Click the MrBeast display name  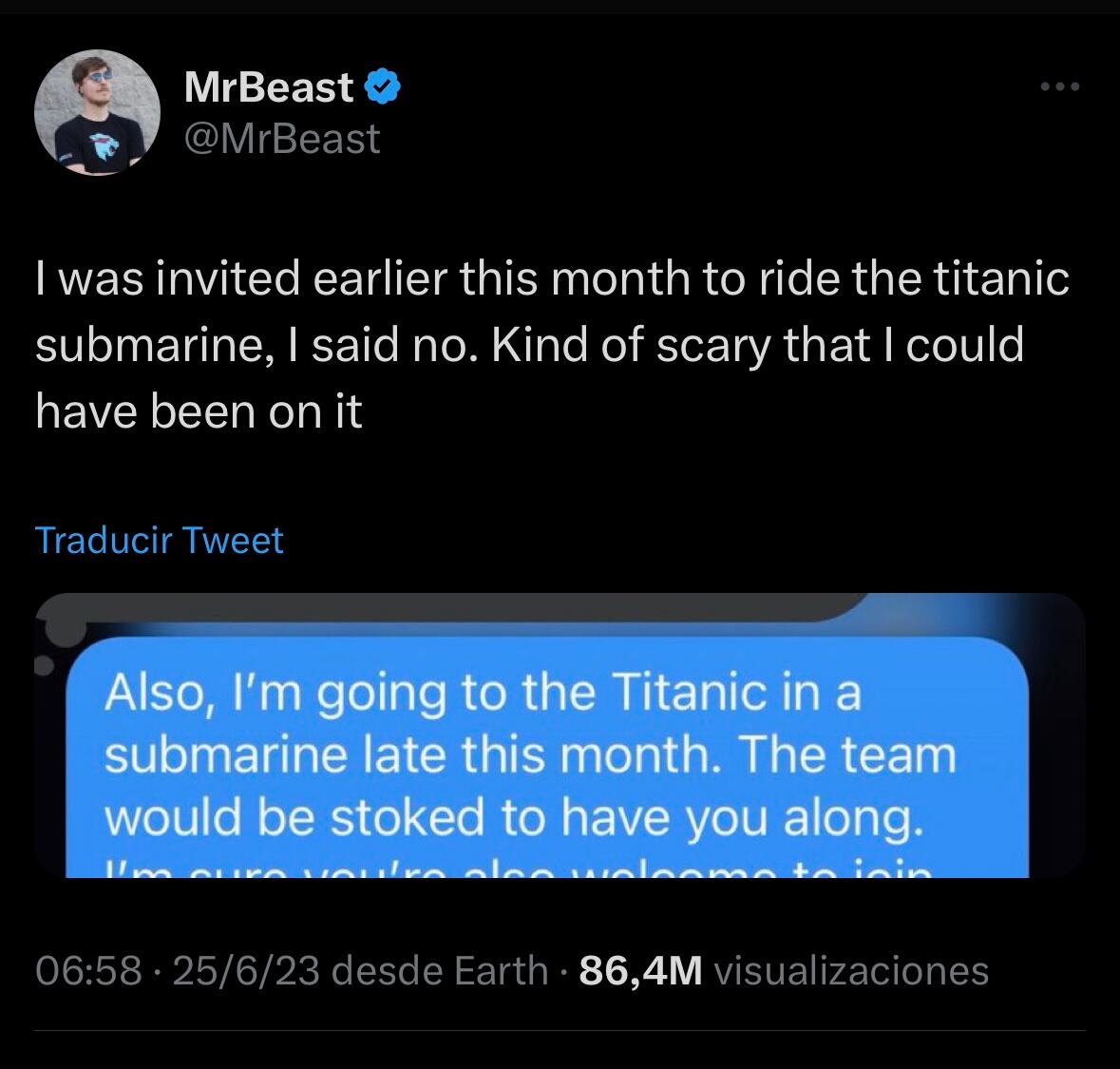click(x=269, y=87)
